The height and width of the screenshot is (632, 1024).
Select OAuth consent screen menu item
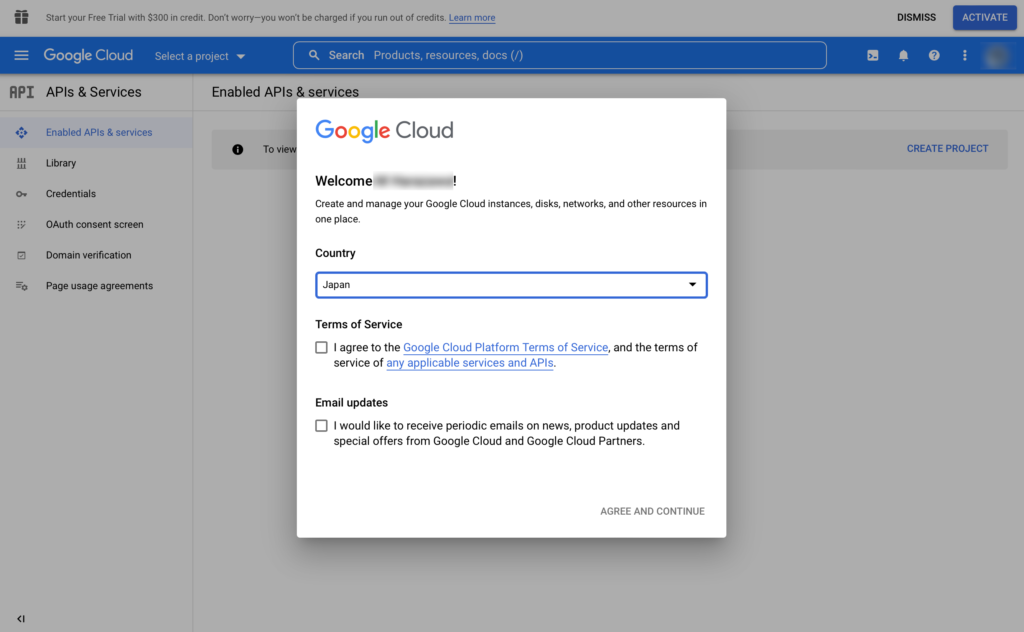95,225
